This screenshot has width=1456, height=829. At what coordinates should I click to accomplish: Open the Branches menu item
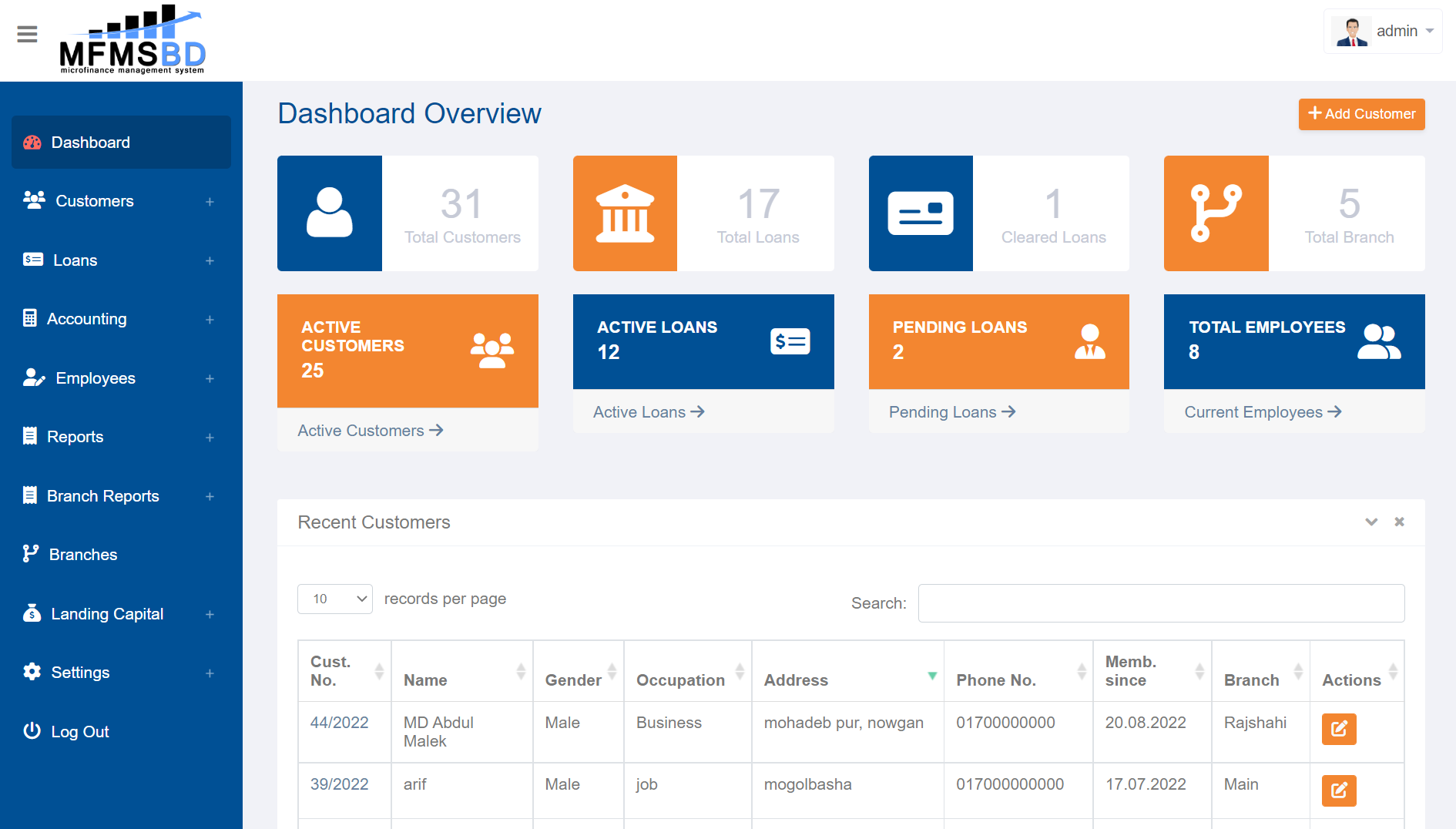point(121,555)
